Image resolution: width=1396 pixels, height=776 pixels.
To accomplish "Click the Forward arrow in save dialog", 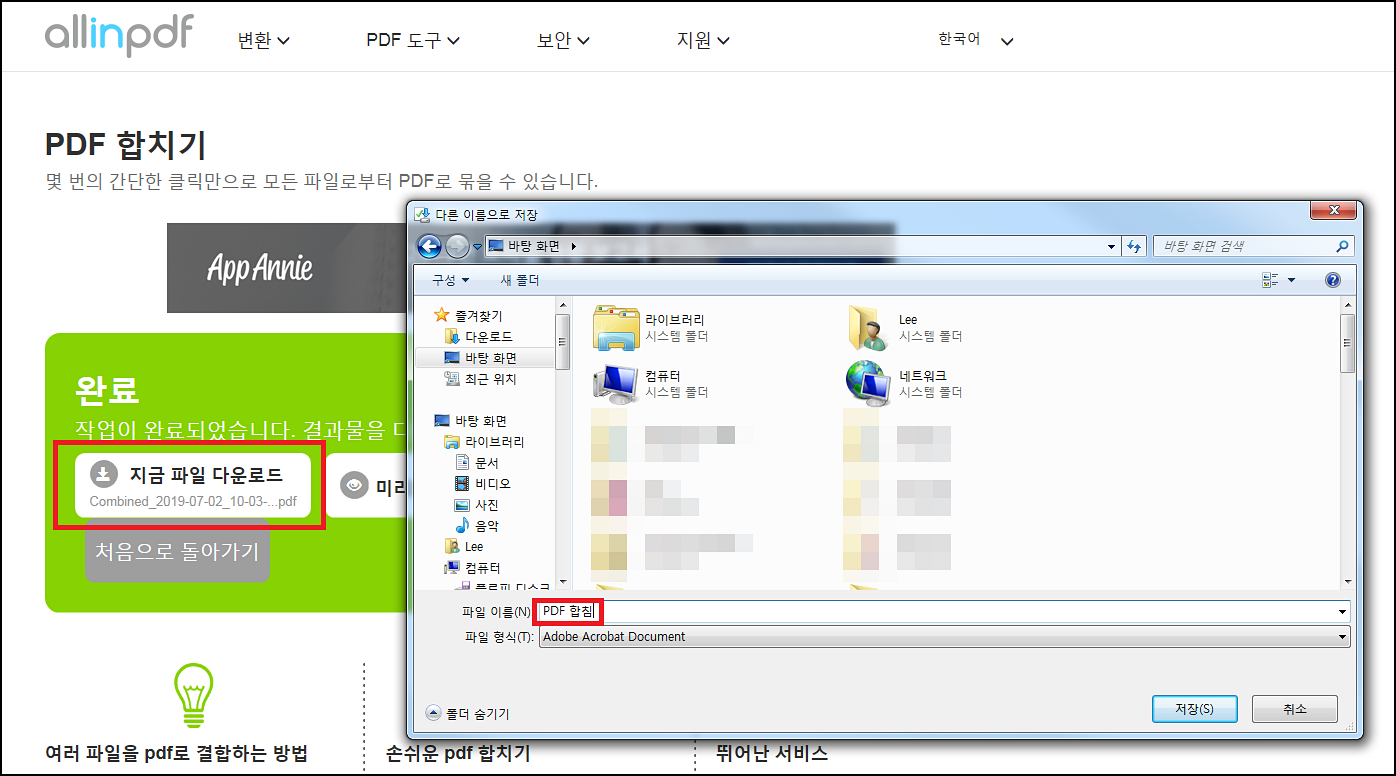I will tap(456, 246).
